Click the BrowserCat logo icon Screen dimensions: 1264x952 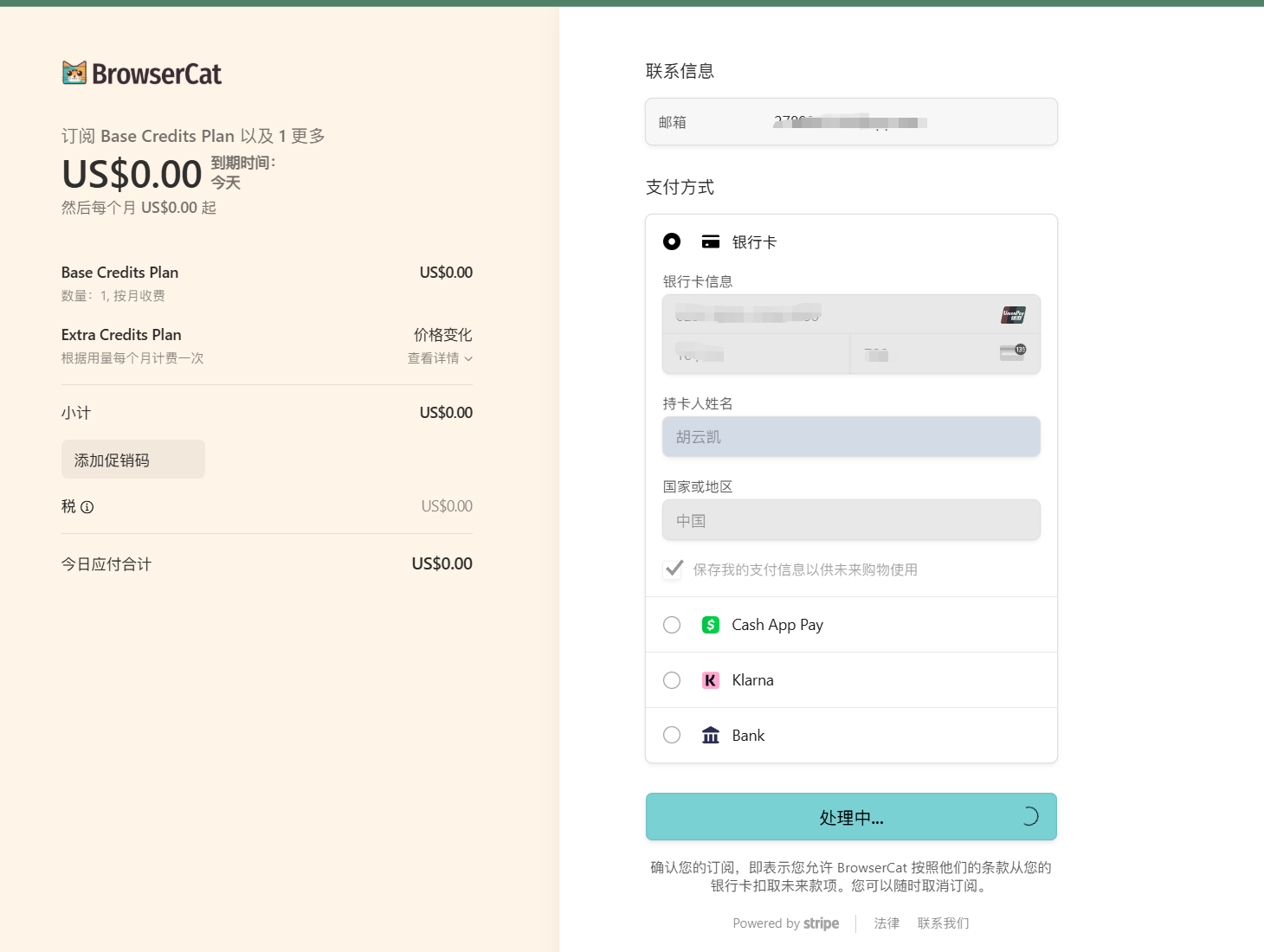coord(74,73)
